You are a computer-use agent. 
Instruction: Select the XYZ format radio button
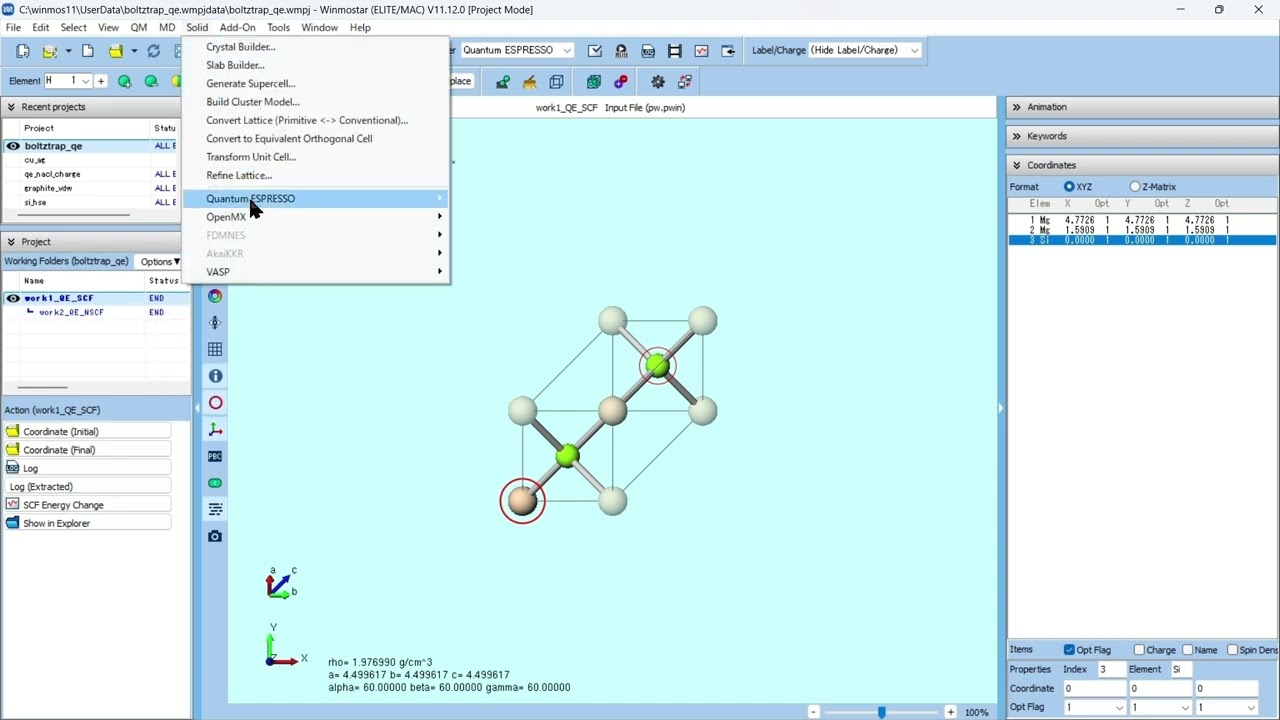tap(1069, 187)
